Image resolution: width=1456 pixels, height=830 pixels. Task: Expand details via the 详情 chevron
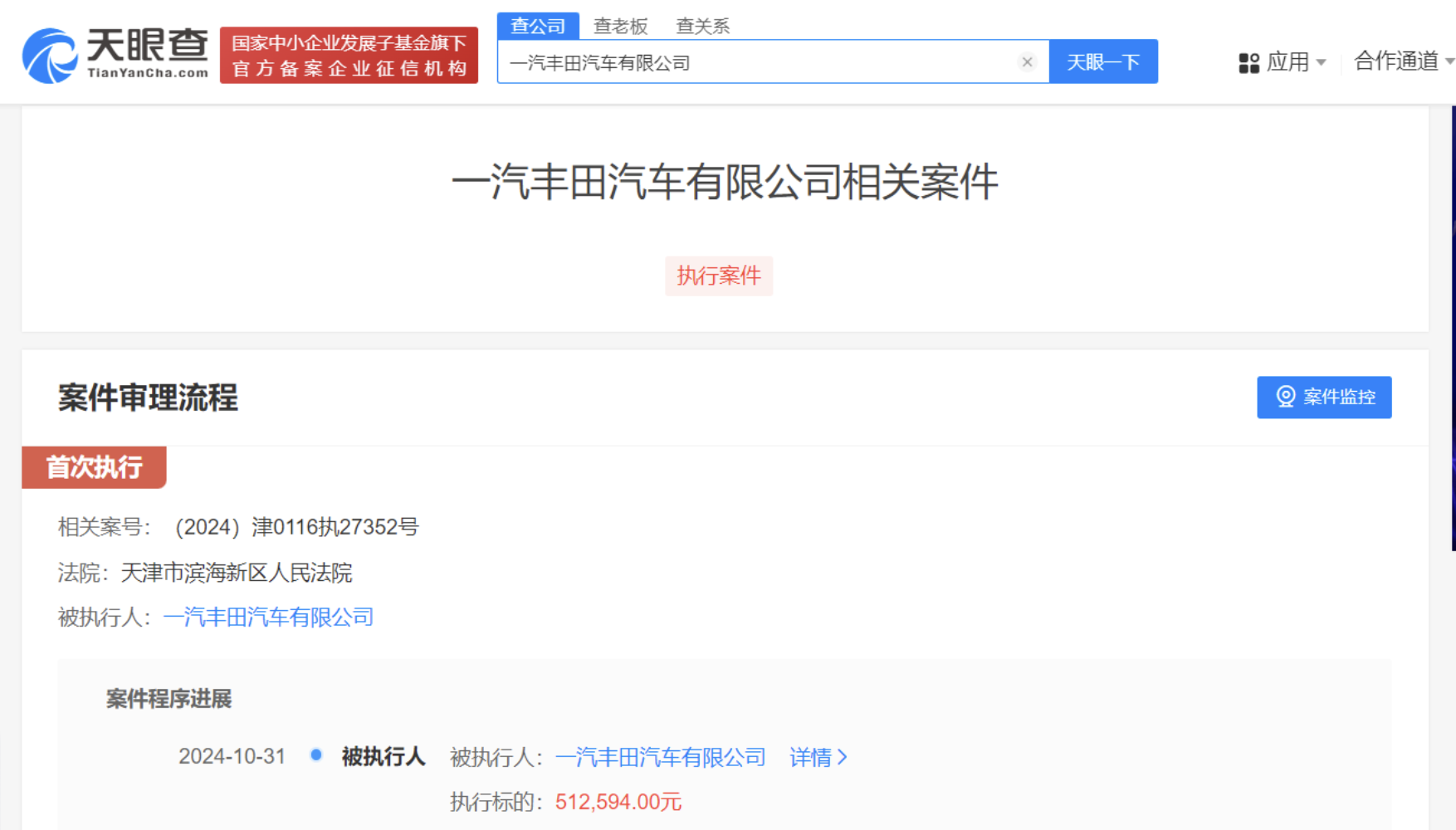tap(843, 757)
